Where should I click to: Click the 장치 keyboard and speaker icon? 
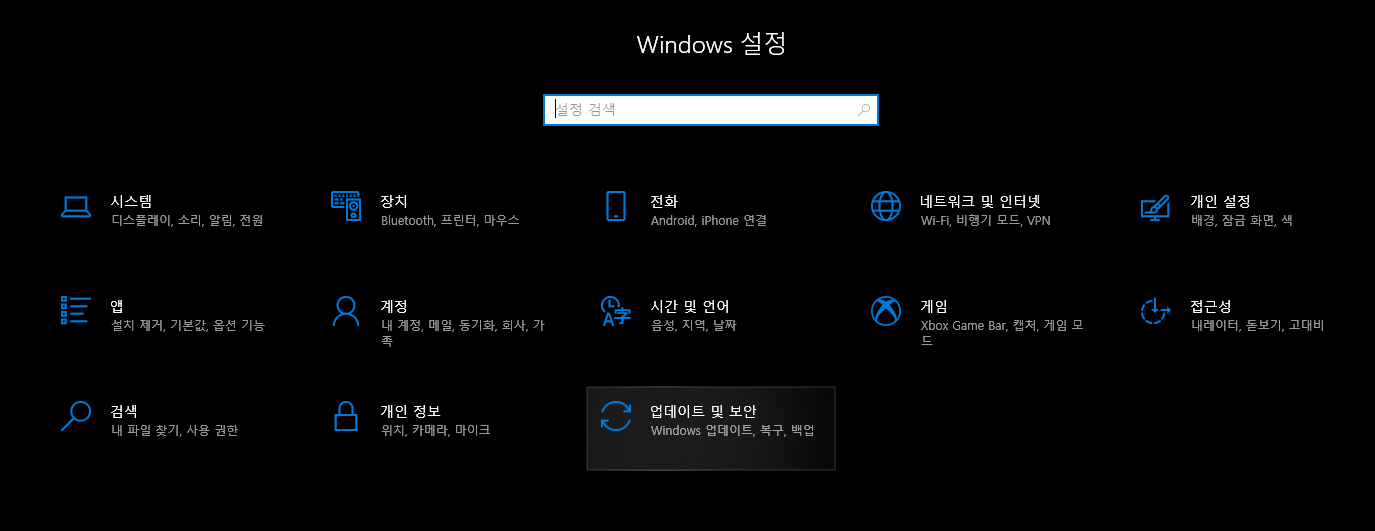pyautogui.click(x=346, y=206)
